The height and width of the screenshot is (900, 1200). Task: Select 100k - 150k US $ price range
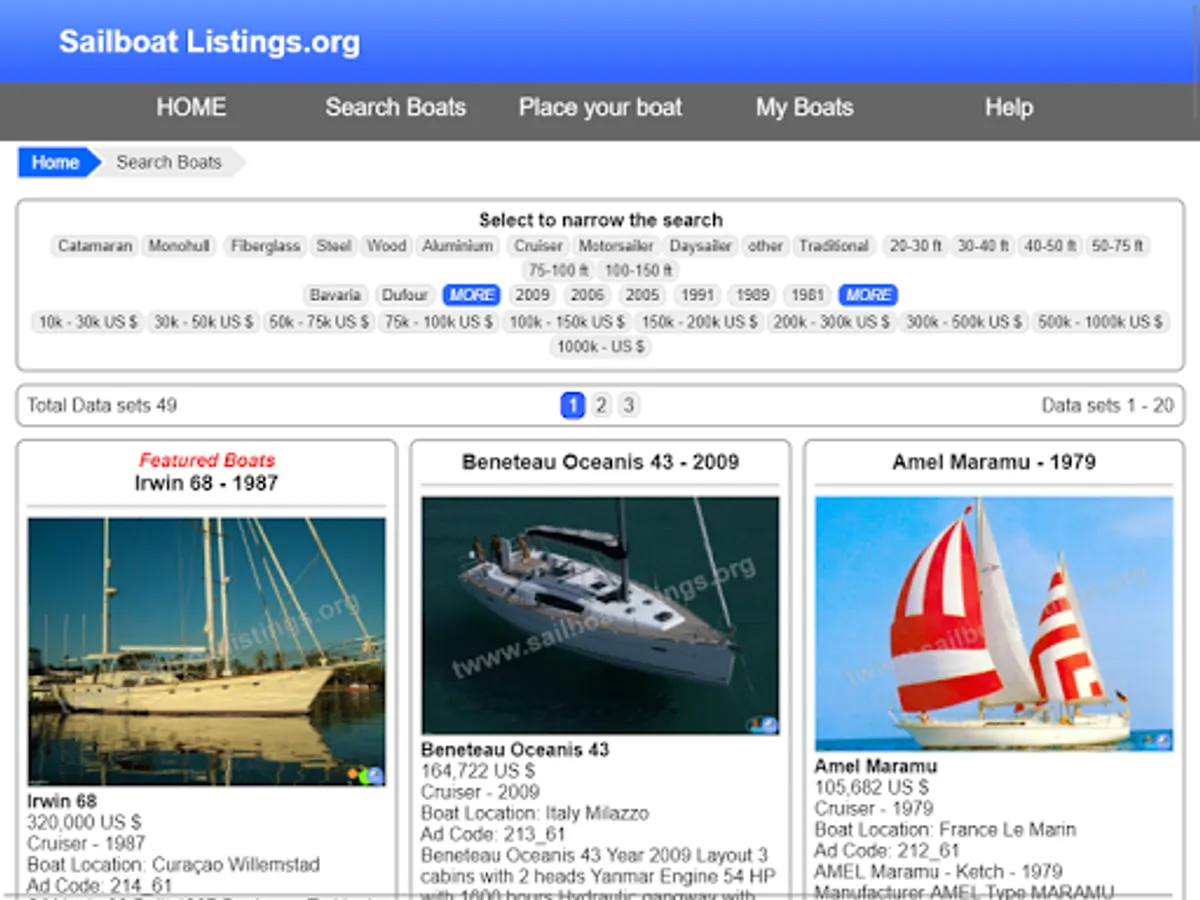coord(567,322)
